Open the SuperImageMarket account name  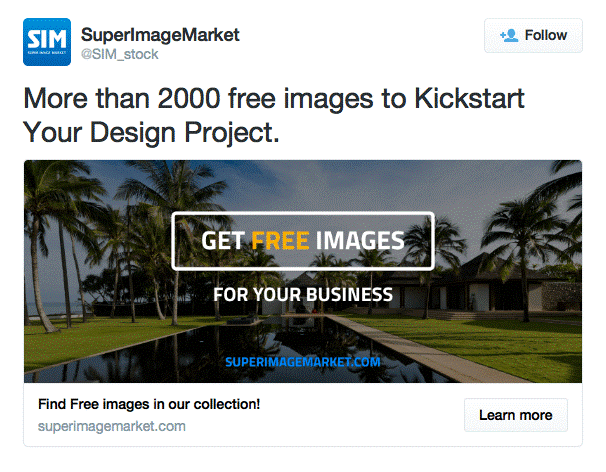(x=160, y=35)
